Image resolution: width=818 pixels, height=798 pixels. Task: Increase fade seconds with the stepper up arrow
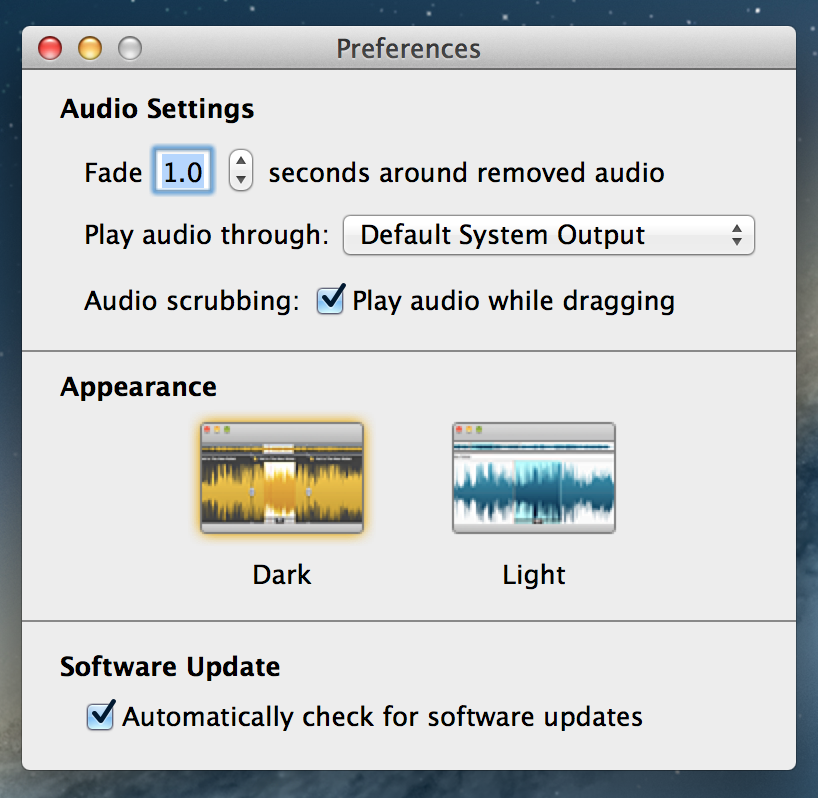pos(240,161)
